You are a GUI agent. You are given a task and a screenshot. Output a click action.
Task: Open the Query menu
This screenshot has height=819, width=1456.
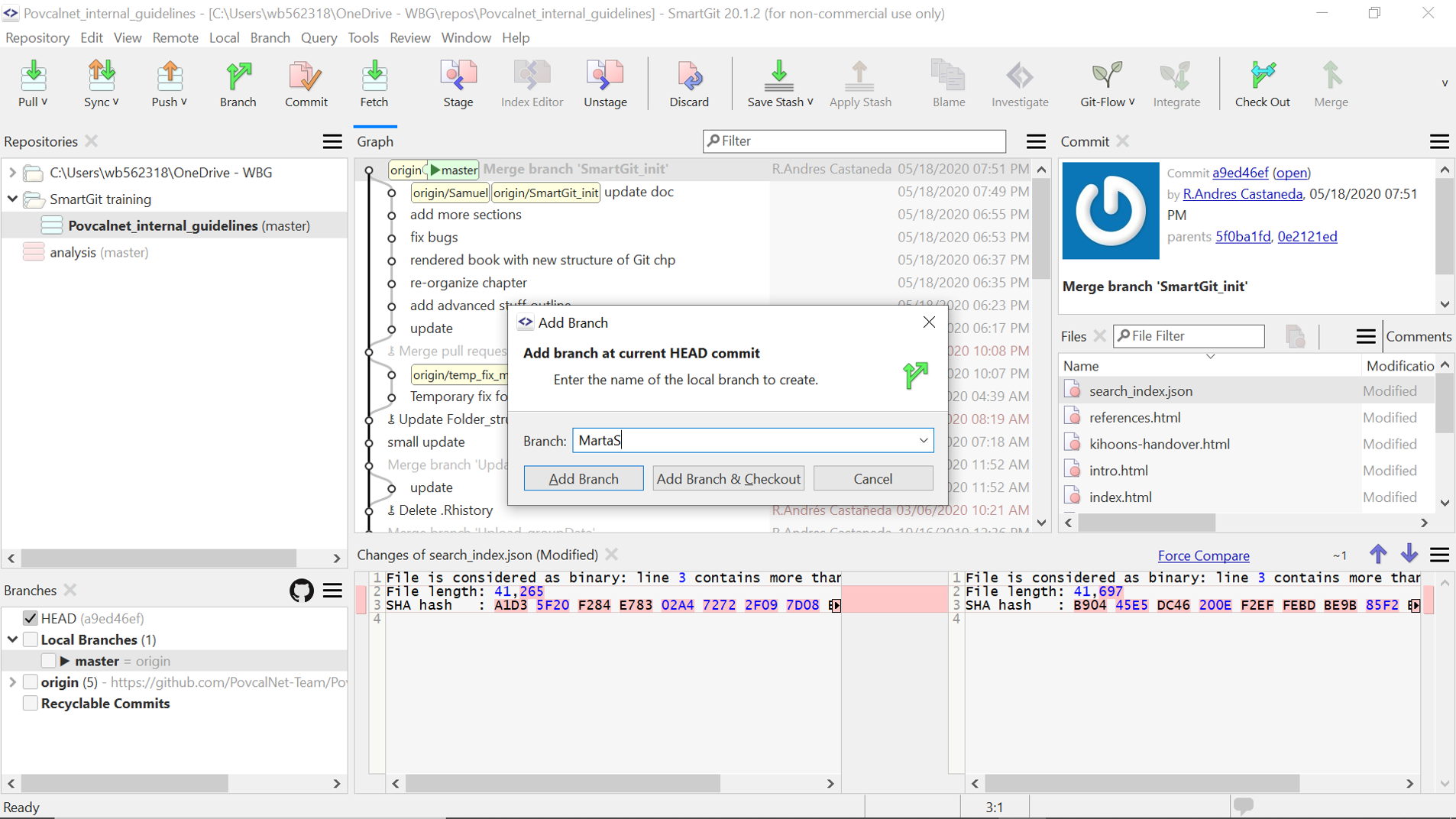pos(319,37)
